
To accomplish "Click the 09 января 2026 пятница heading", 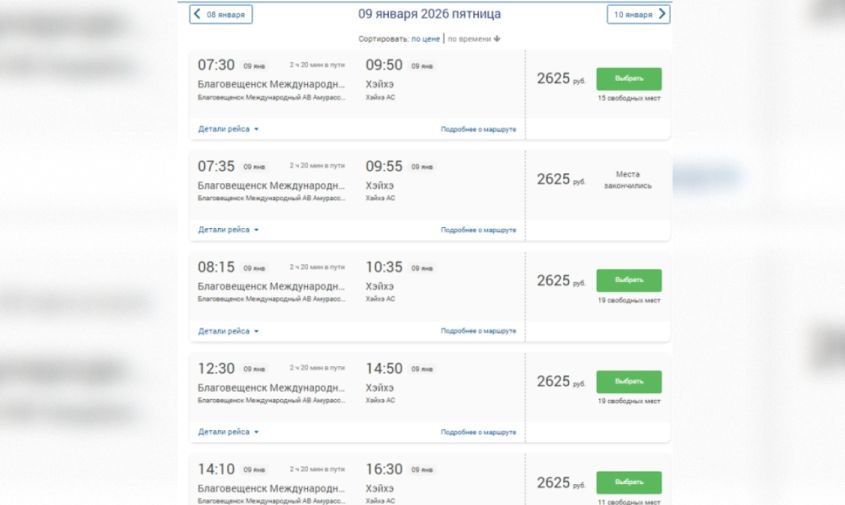I will point(429,14).
